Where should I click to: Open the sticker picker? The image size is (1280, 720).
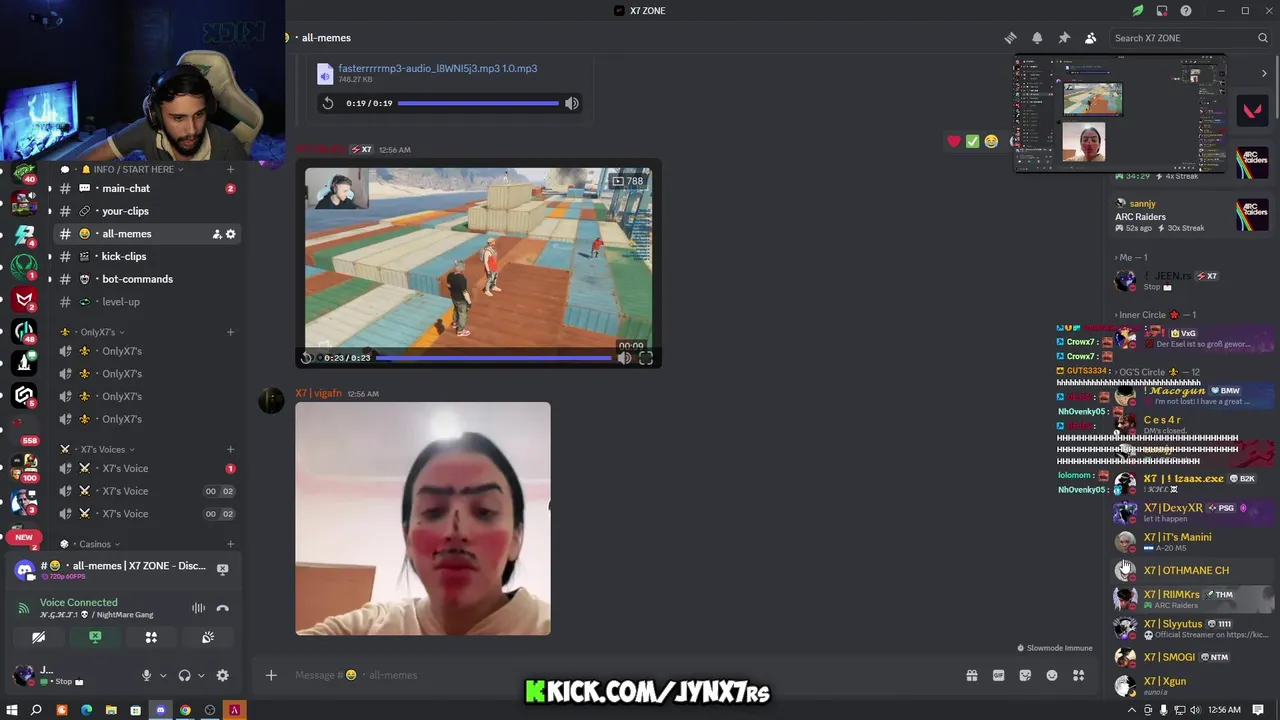point(1025,675)
